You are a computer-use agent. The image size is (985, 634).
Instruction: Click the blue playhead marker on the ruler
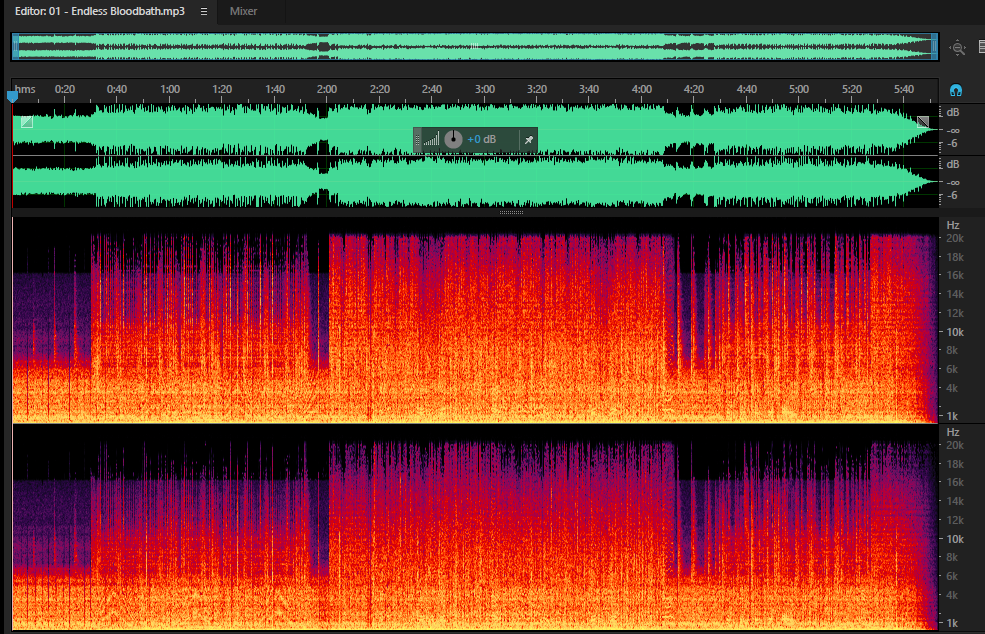(x=12, y=96)
